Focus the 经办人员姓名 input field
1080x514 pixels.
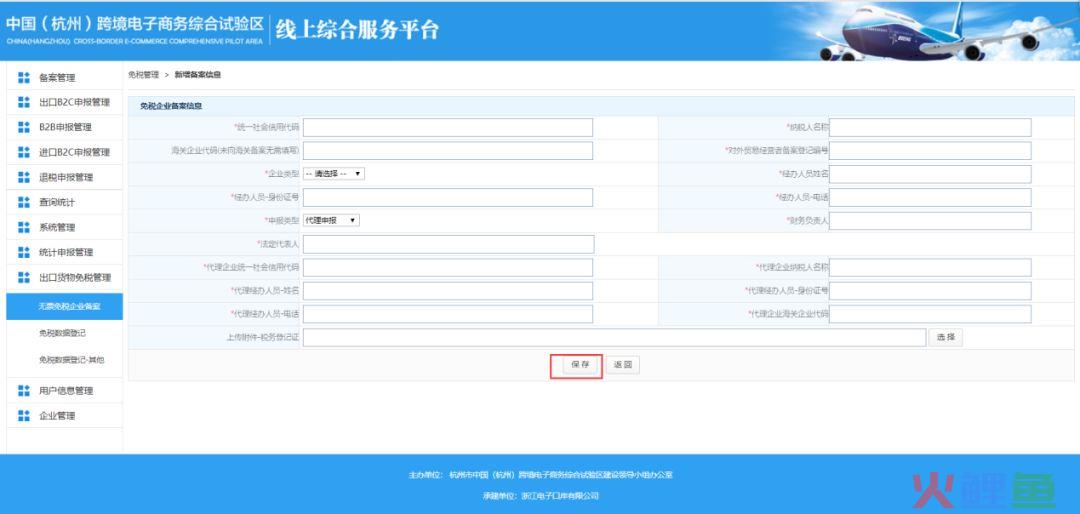pyautogui.click(x=931, y=174)
